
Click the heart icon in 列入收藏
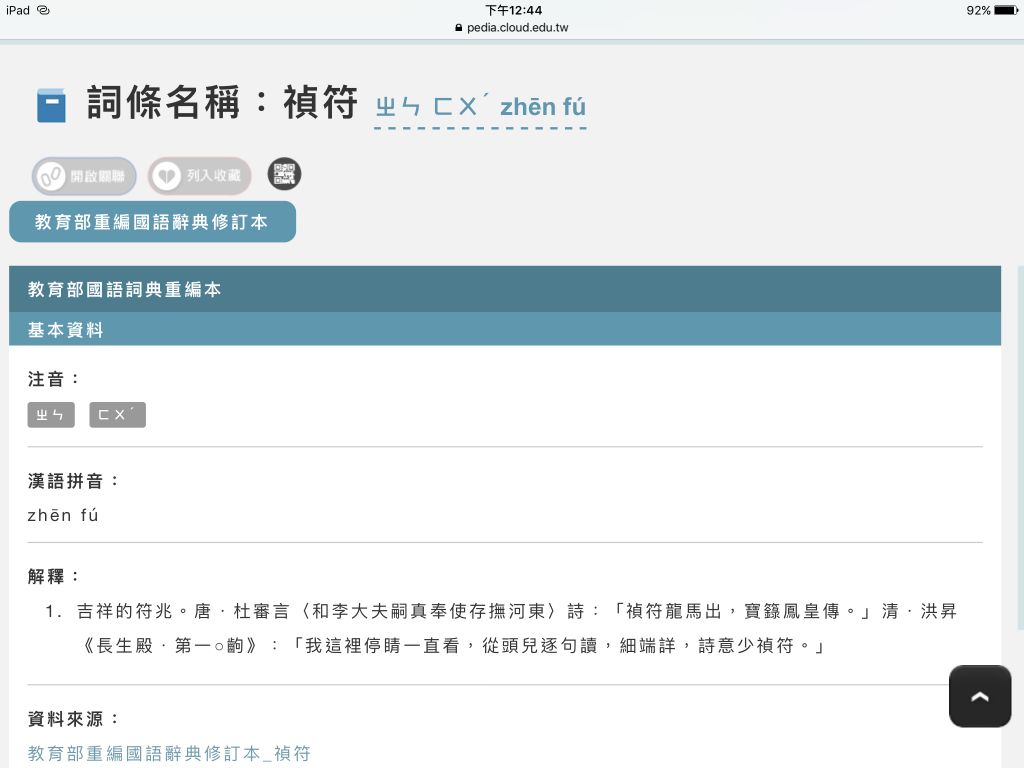click(166, 177)
